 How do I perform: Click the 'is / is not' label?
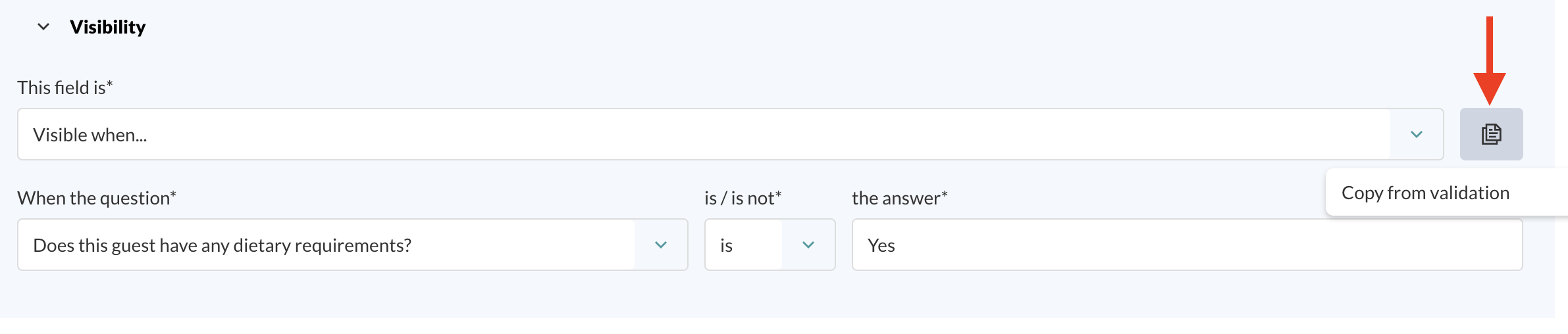pyautogui.click(x=743, y=198)
